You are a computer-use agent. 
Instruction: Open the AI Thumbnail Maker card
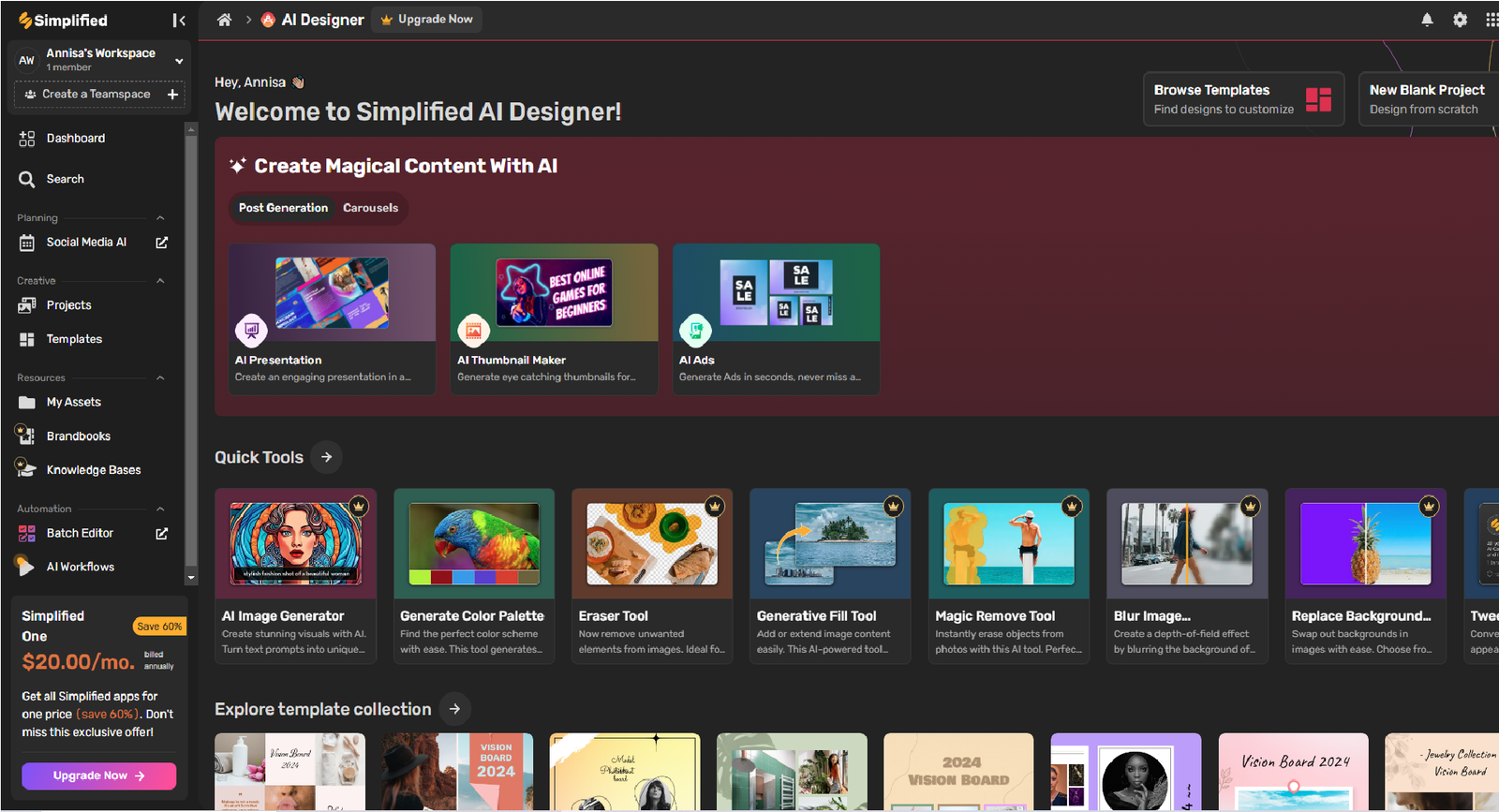554,319
